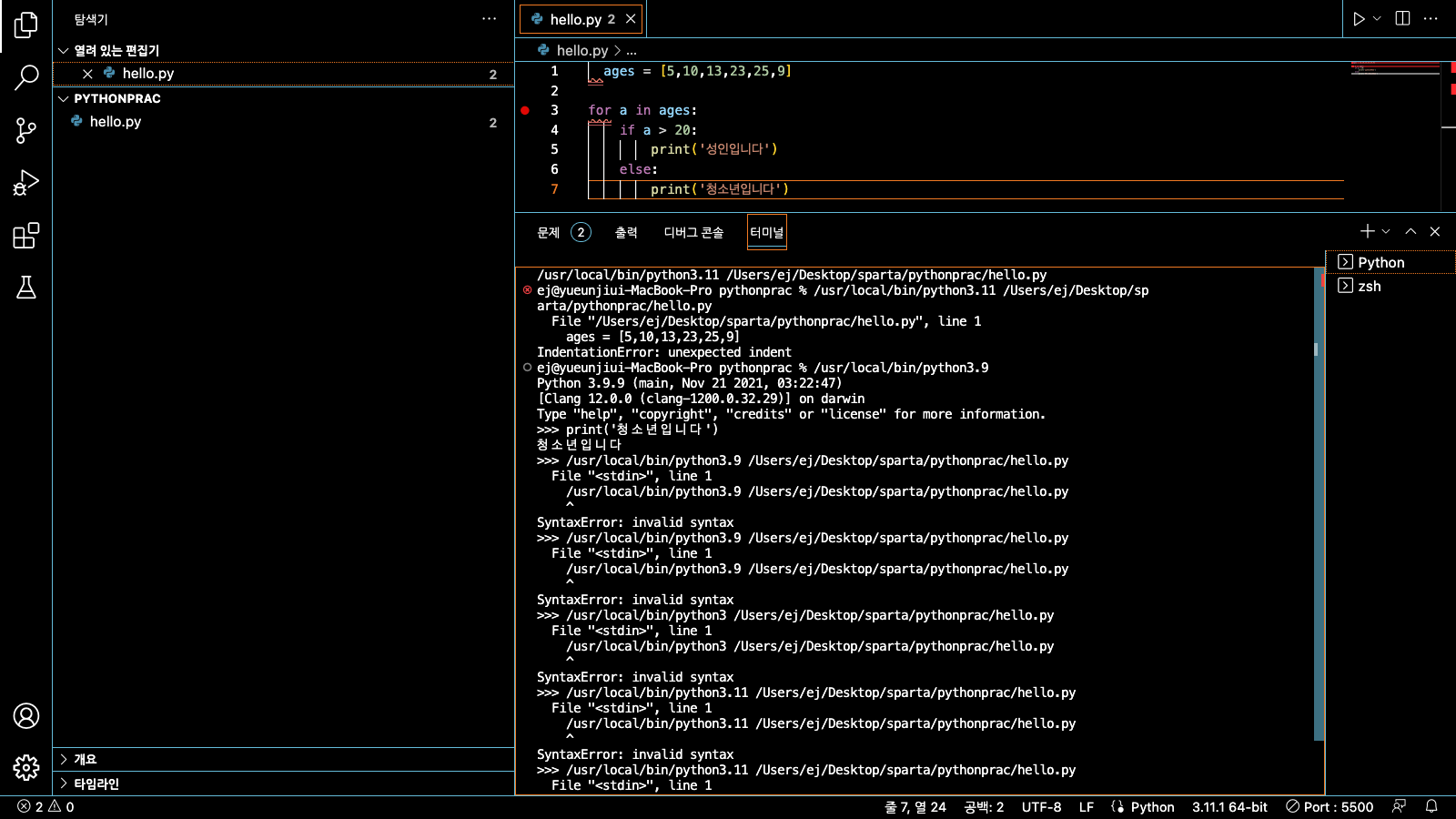The height and width of the screenshot is (819, 1456).
Task: Open run options dropdown next to play
Action: [1377, 19]
